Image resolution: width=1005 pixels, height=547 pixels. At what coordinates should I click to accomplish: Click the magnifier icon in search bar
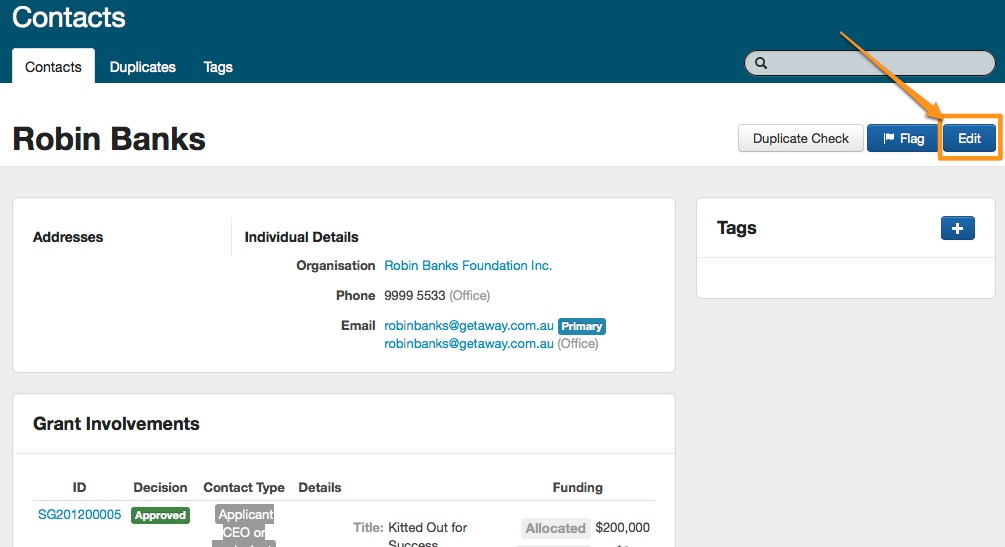click(761, 63)
